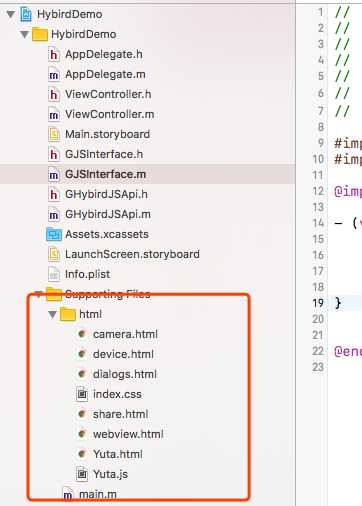Click the camera.html file icon
This screenshot has width=362, height=506.
[82, 334]
